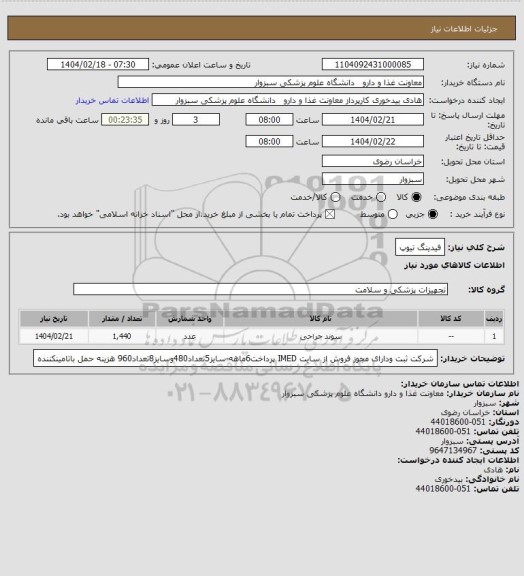The image size is (524, 576).
Task: Choose the متوسط purchase type radio
Action: point(393,214)
